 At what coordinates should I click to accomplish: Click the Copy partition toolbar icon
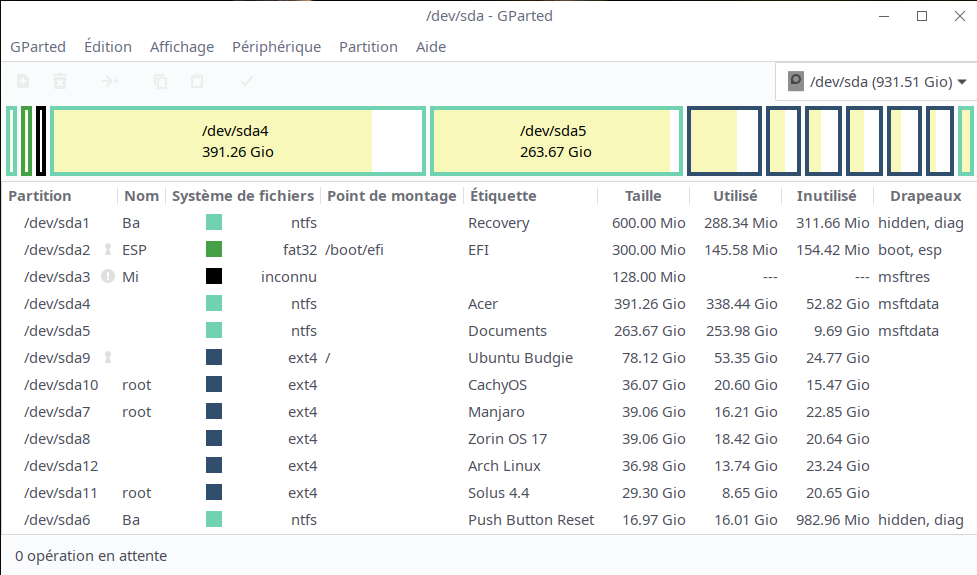click(x=160, y=82)
